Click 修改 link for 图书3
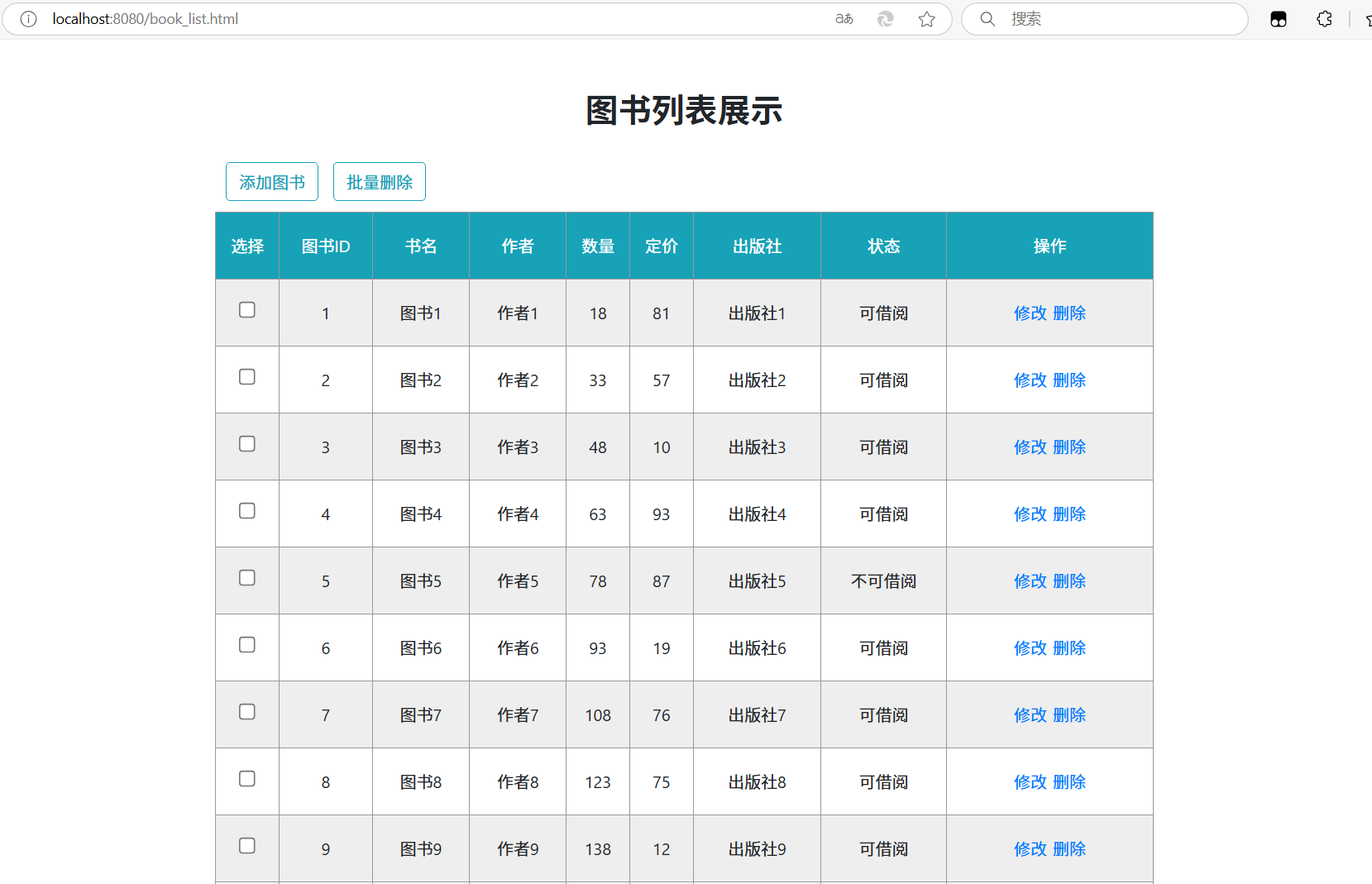Screen dimensions: 1372x884 coord(1030,447)
